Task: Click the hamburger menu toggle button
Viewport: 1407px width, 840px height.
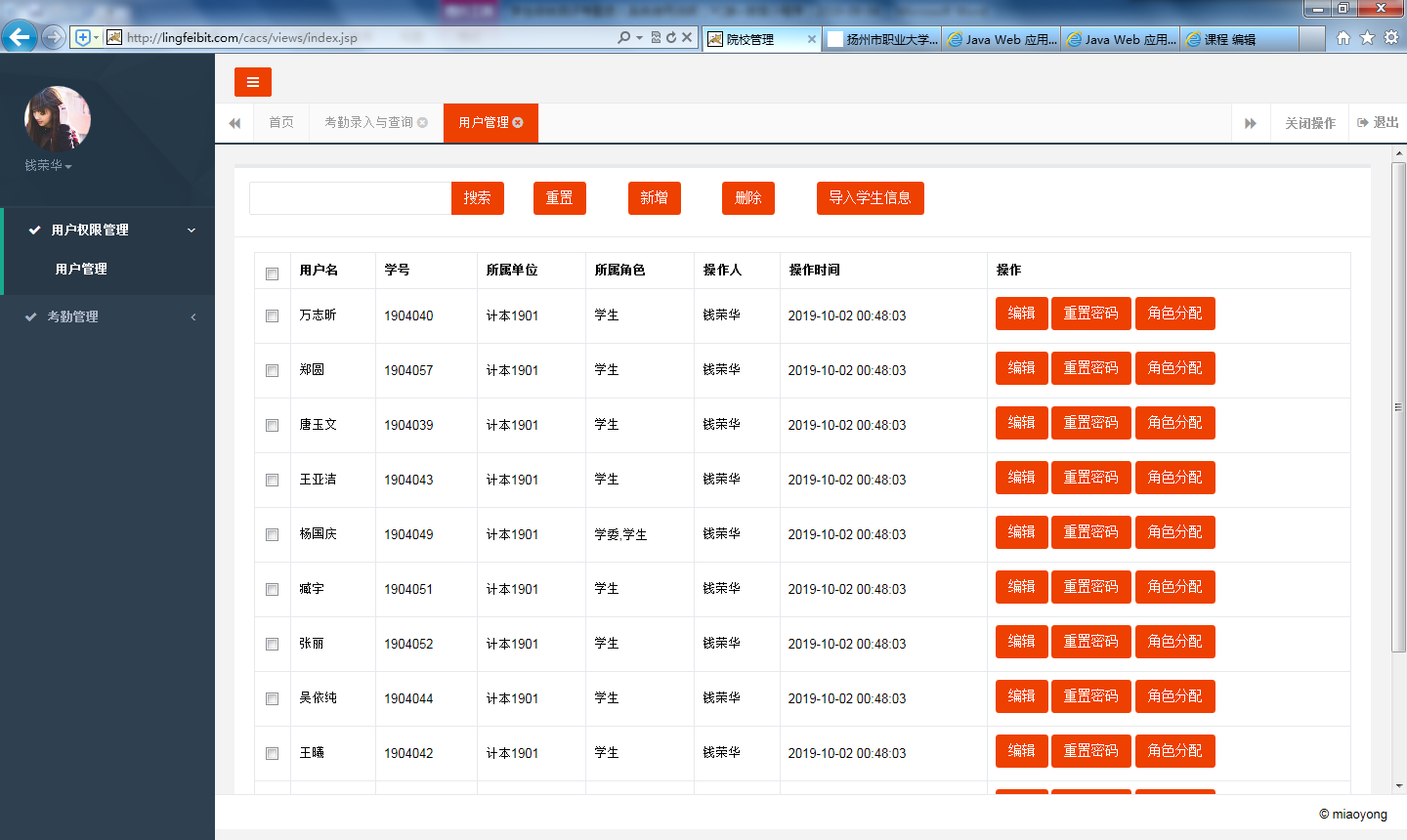Action: pyautogui.click(x=252, y=82)
